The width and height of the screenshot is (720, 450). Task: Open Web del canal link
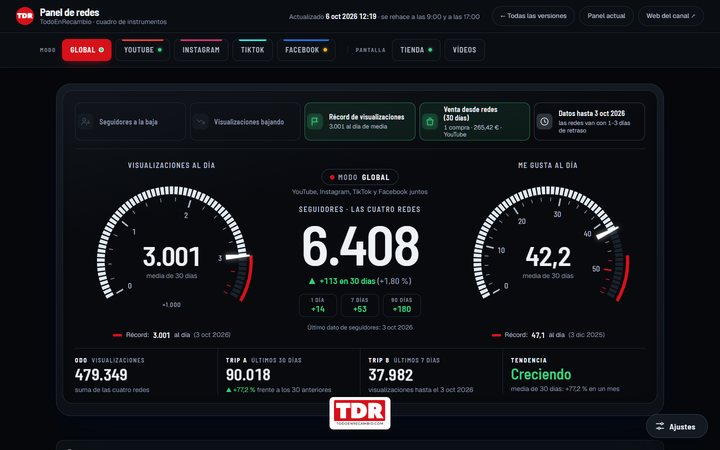[670, 16]
